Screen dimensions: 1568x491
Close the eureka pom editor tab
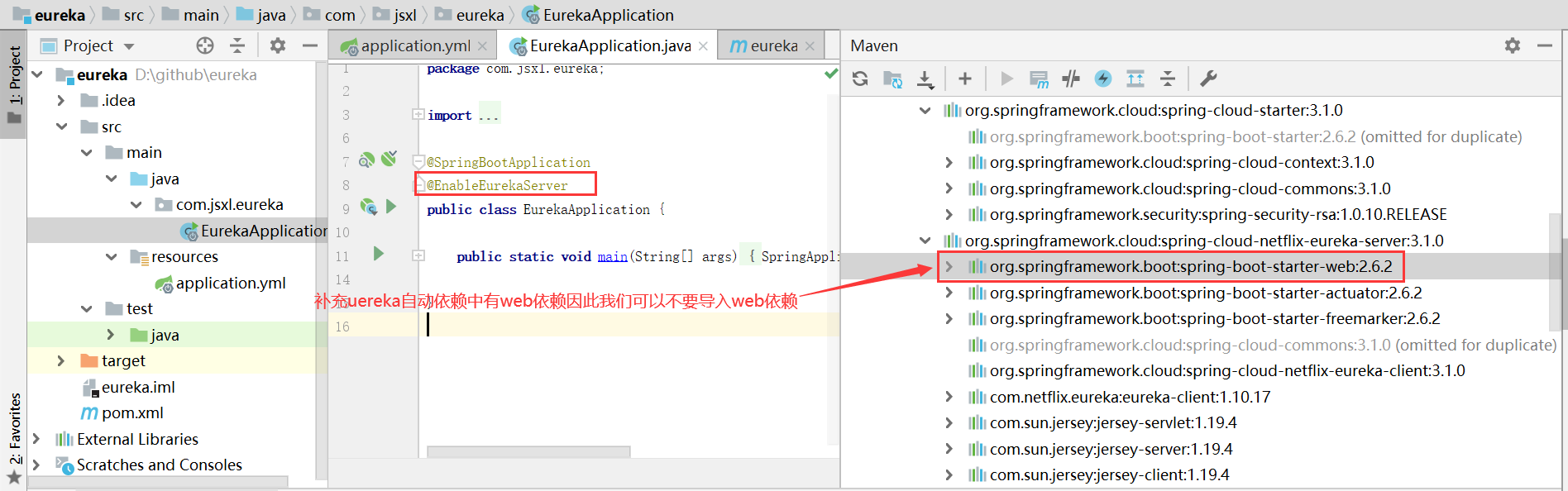(810, 46)
